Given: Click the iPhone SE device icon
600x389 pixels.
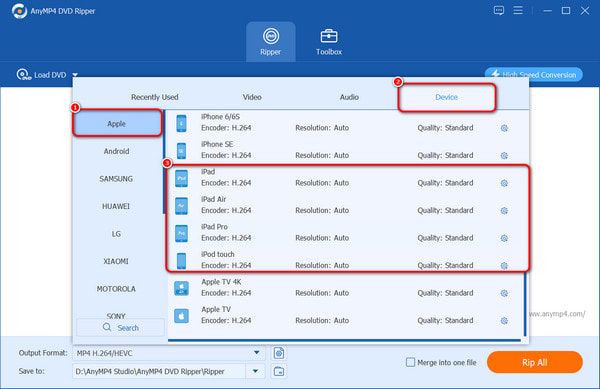Looking at the screenshot, I should 181,151.
